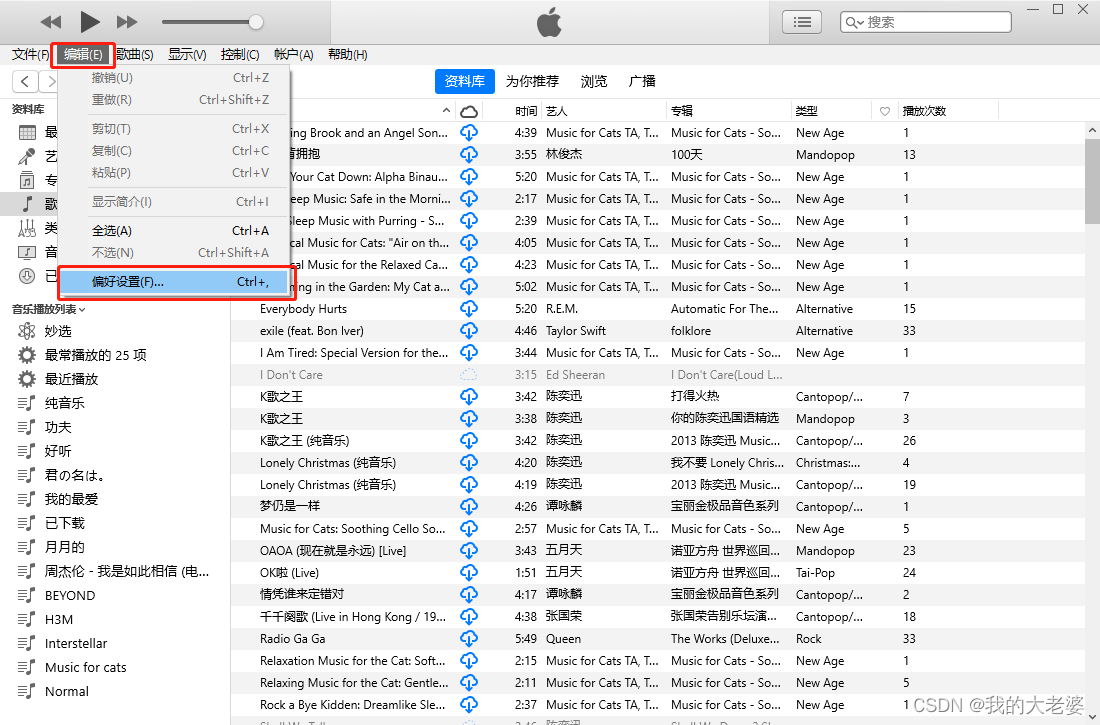Click the rewind previous track button
The image size is (1100, 725).
tap(51, 22)
